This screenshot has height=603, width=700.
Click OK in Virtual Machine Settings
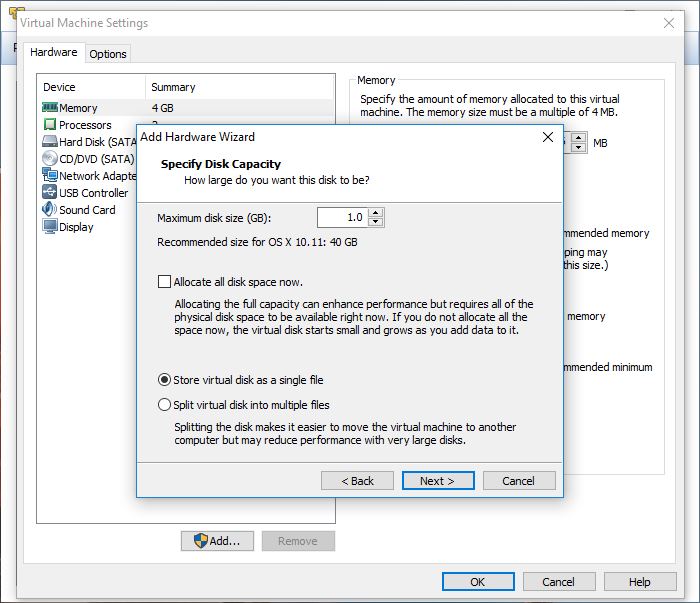click(478, 582)
